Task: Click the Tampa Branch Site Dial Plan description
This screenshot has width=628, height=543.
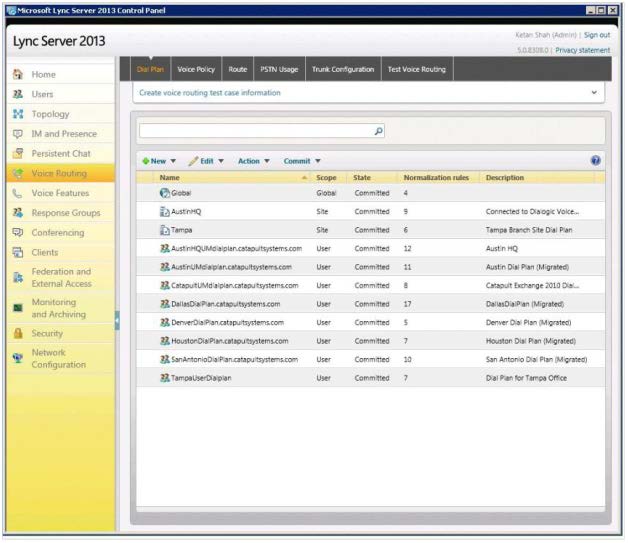Action: [x=529, y=230]
